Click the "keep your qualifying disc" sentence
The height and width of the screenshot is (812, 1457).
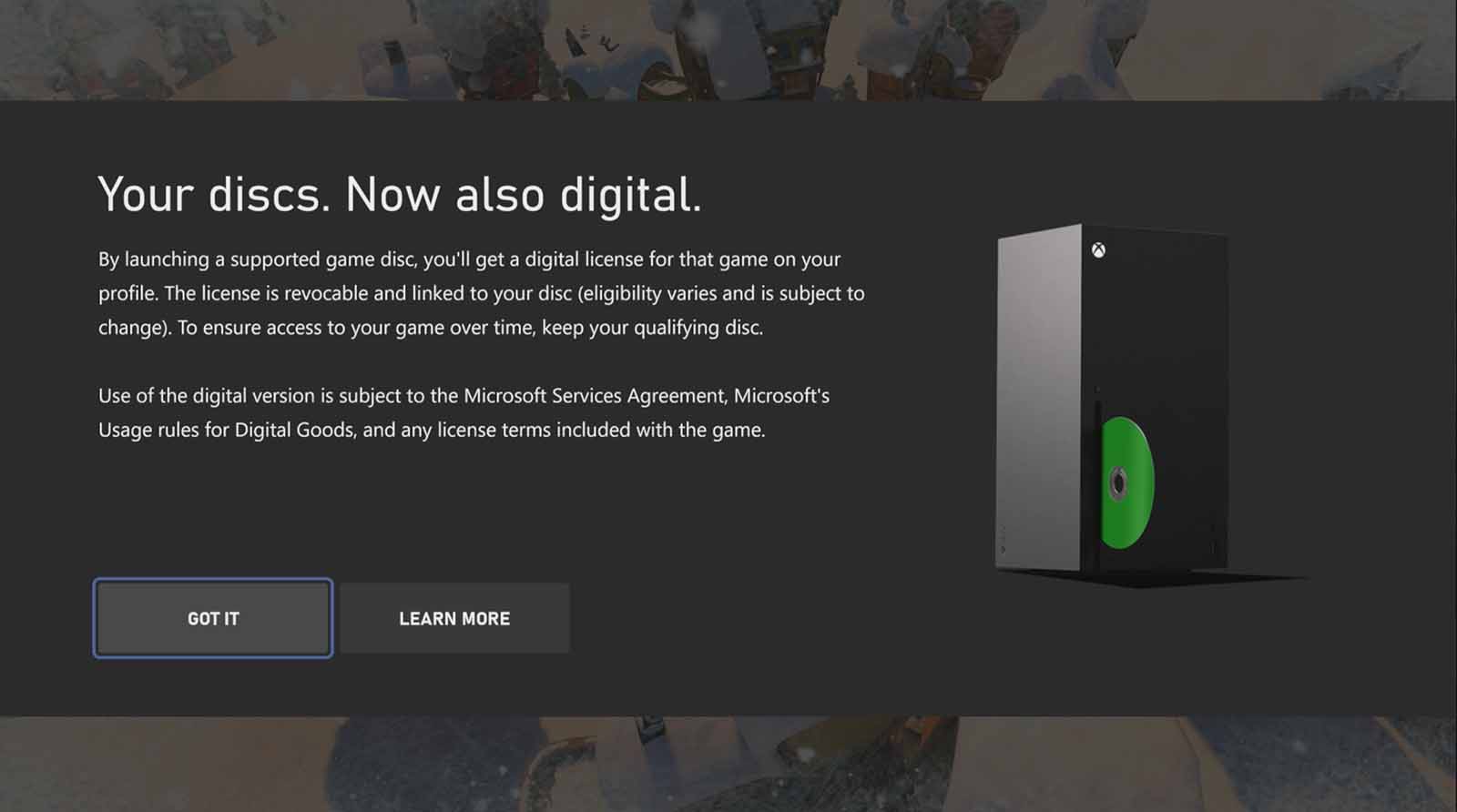652,327
